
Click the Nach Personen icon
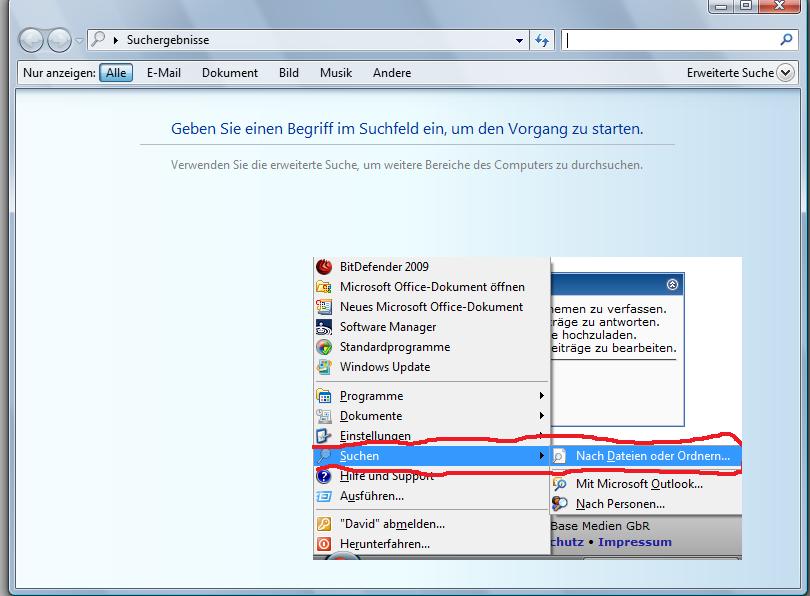[559, 504]
